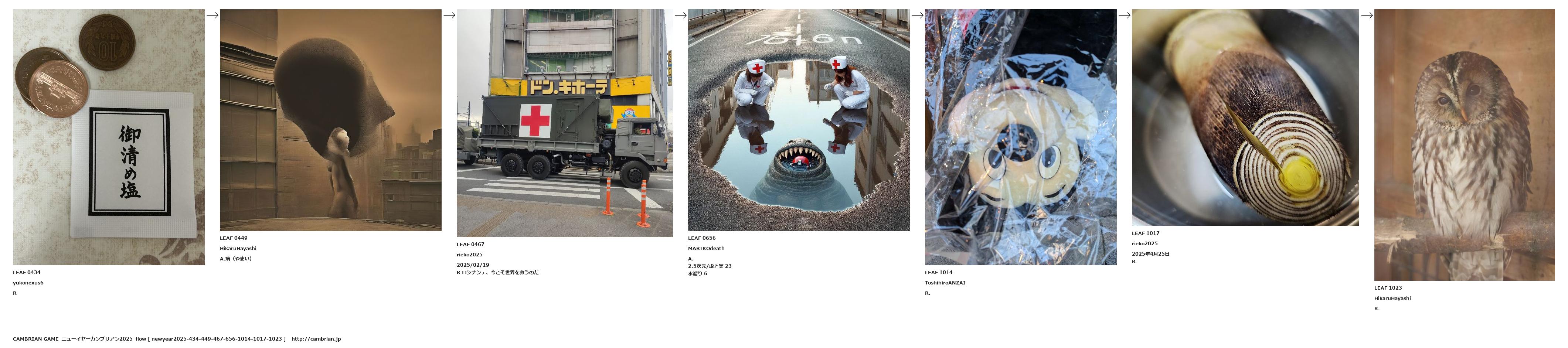The image size is (1568, 348).
Task: Open the sliced bamboo shoot photo
Action: pyautogui.click(x=1245, y=117)
